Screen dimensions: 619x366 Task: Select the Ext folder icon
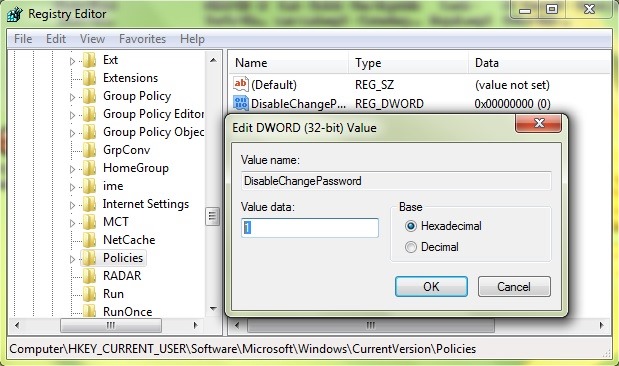pyautogui.click(x=90, y=60)
